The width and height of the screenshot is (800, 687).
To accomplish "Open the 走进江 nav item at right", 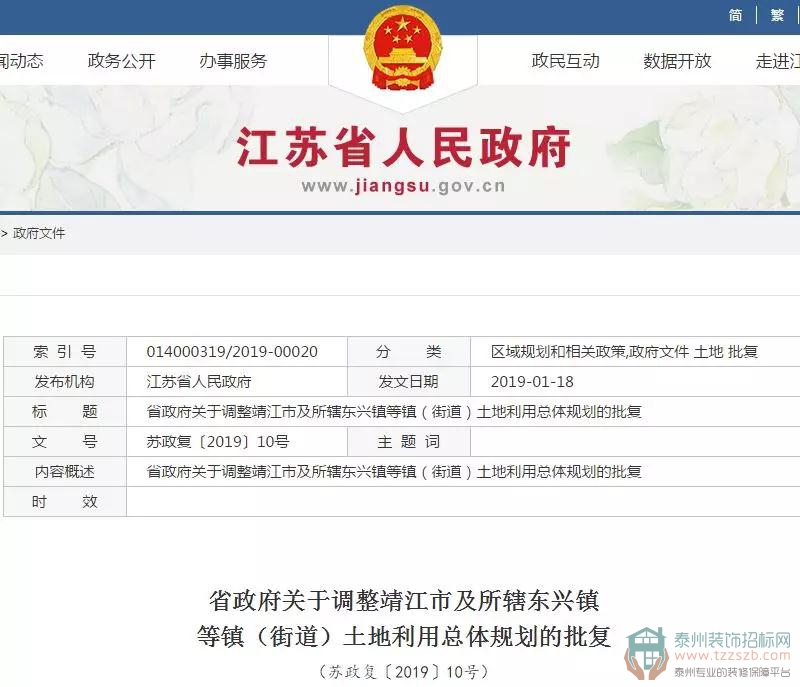I will (777, 61).
